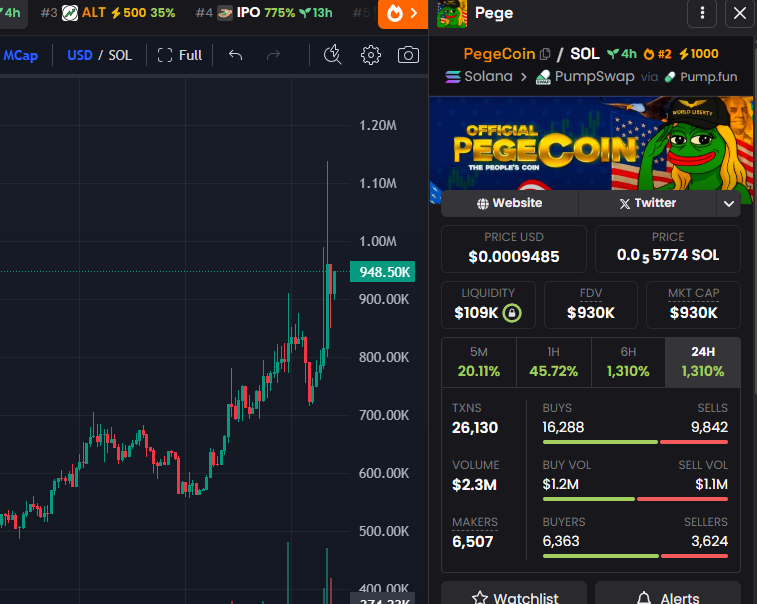
Task: Open the PegeCoin Twitter link
Action: point(647,203)
